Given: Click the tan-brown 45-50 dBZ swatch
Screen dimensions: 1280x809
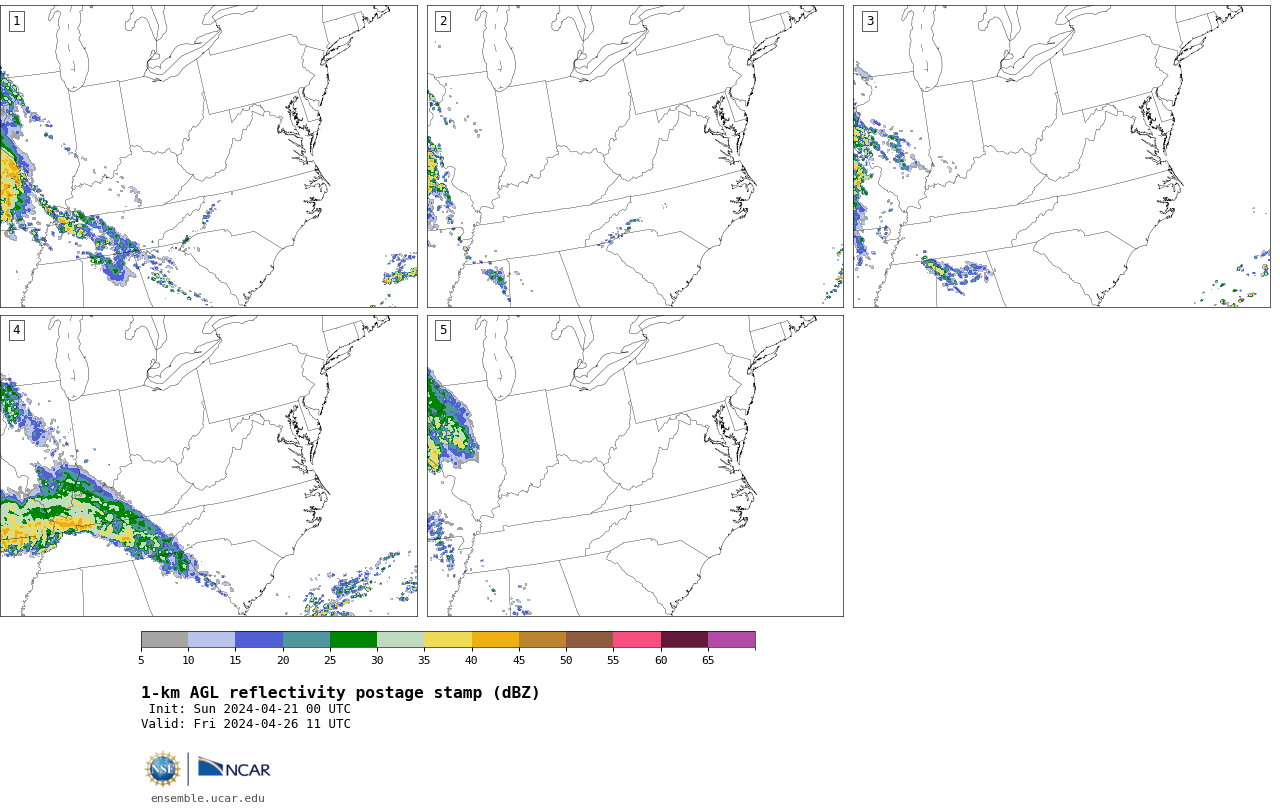Looking at the screenshot, I should [x=542, y=640].
